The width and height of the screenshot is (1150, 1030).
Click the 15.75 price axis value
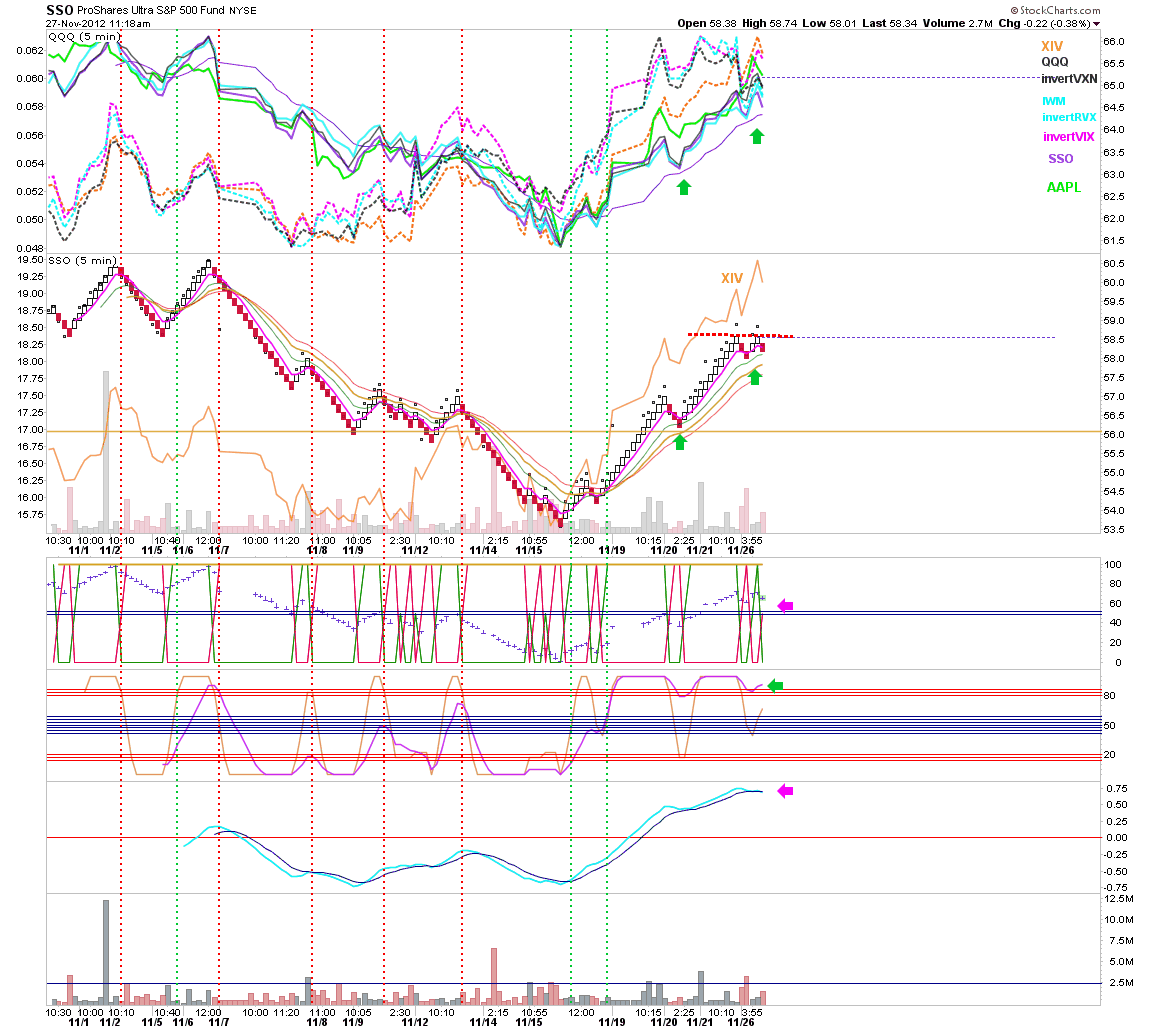tap(30, 515)
